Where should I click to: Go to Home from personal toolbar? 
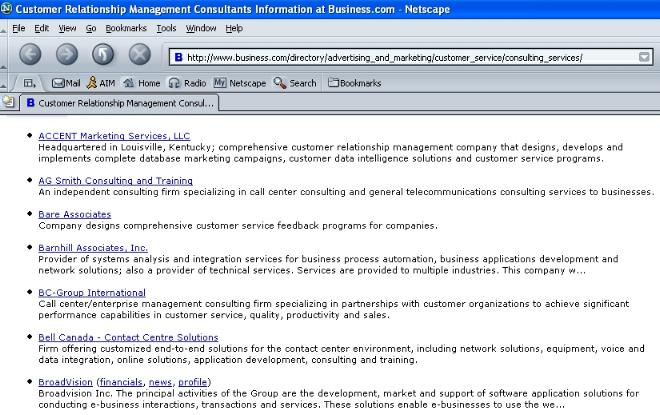[x=142, y=83]
